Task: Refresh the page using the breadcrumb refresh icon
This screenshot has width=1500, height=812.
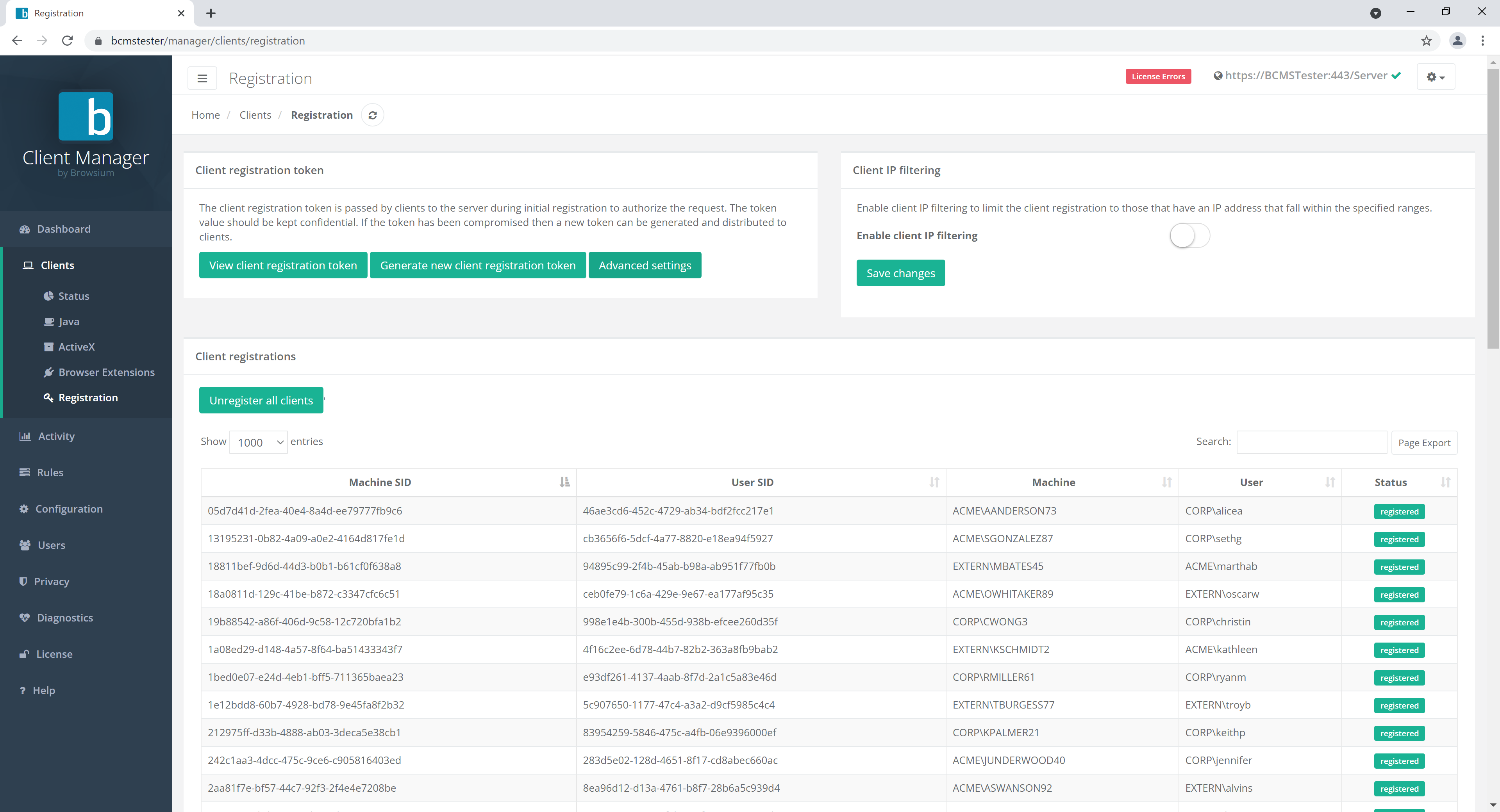Action: tap(373, 115)
